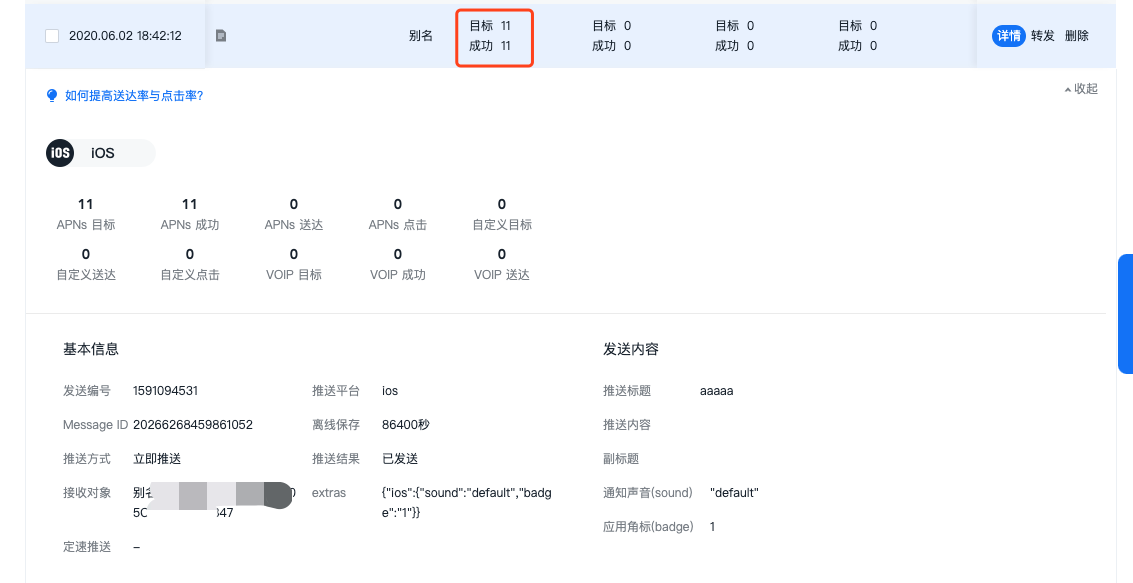
Task: Click the VOIP 目标 statistic
Action: point(294,264)
